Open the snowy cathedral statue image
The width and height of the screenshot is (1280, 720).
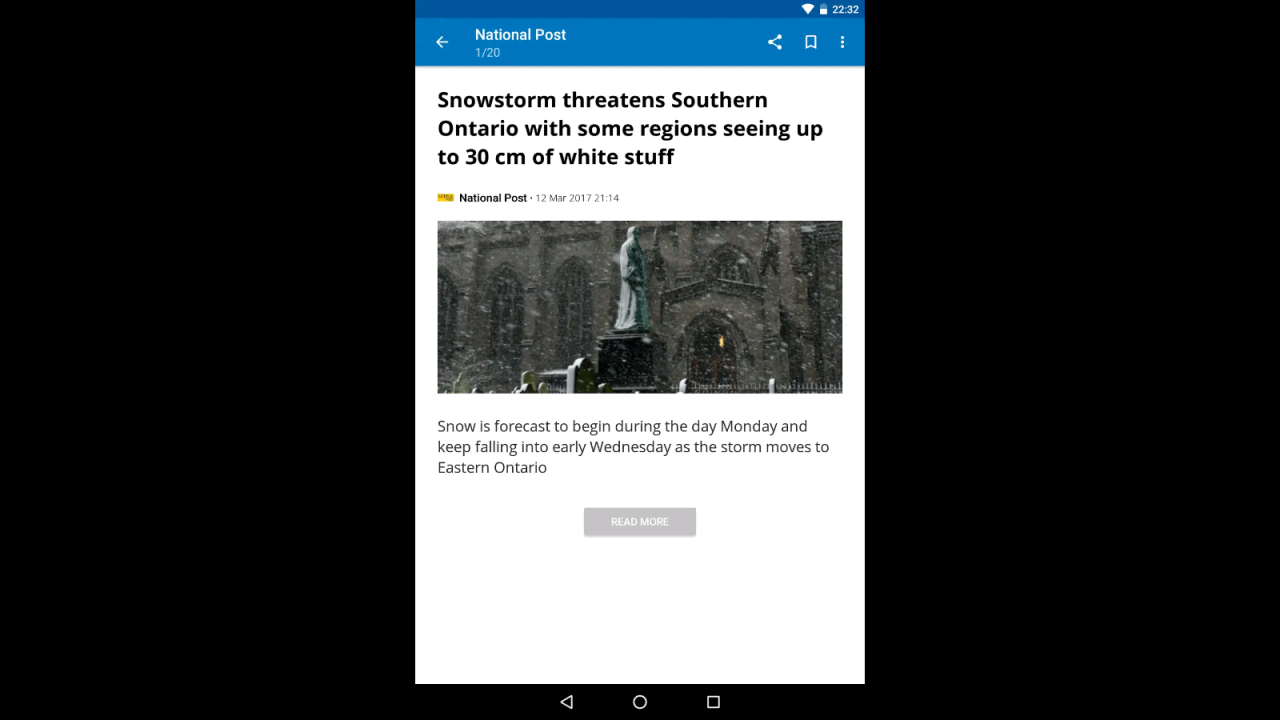640,307
